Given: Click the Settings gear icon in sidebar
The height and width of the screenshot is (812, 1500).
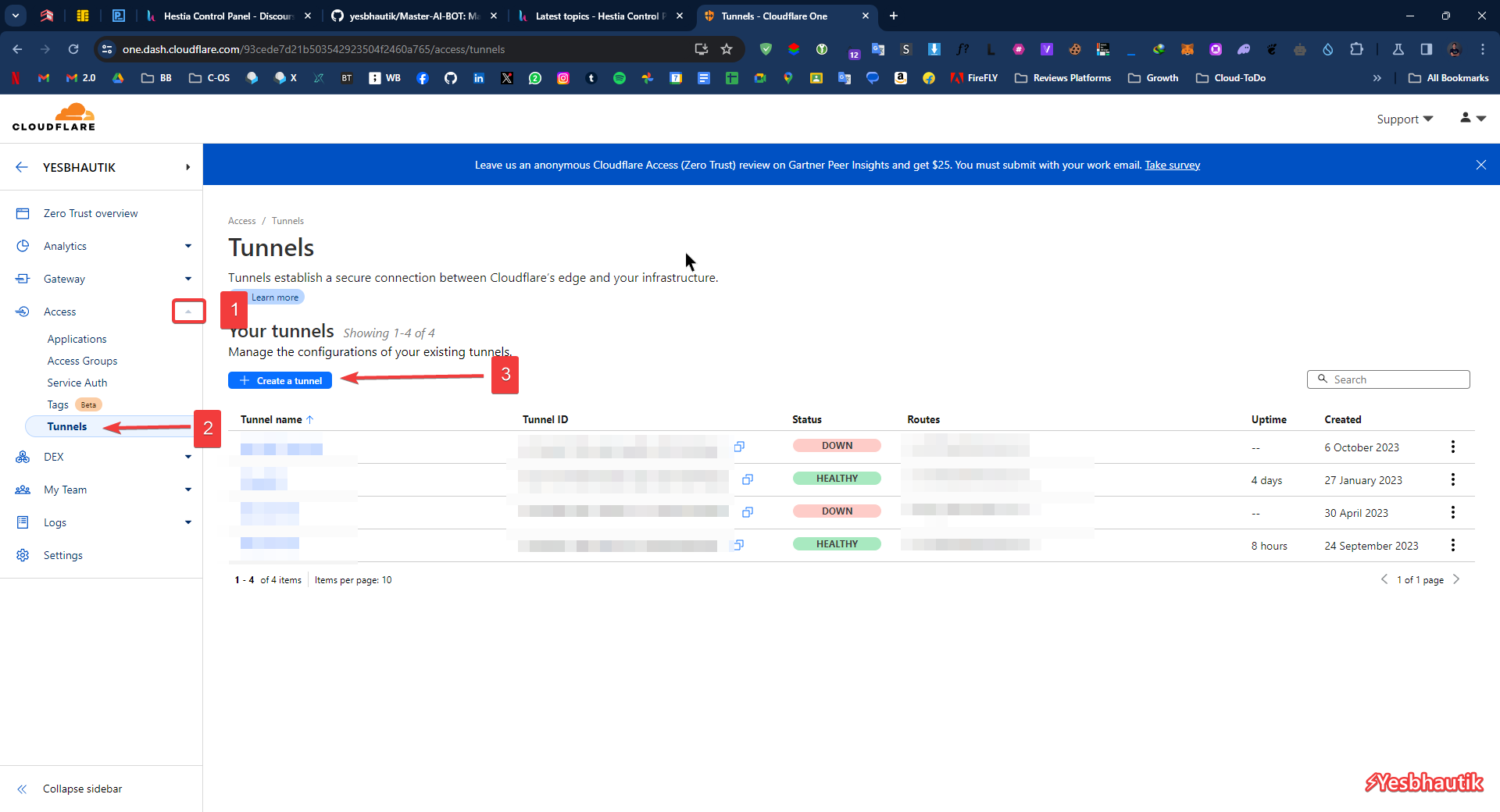Looking at the screenshot, I should 23,555.
